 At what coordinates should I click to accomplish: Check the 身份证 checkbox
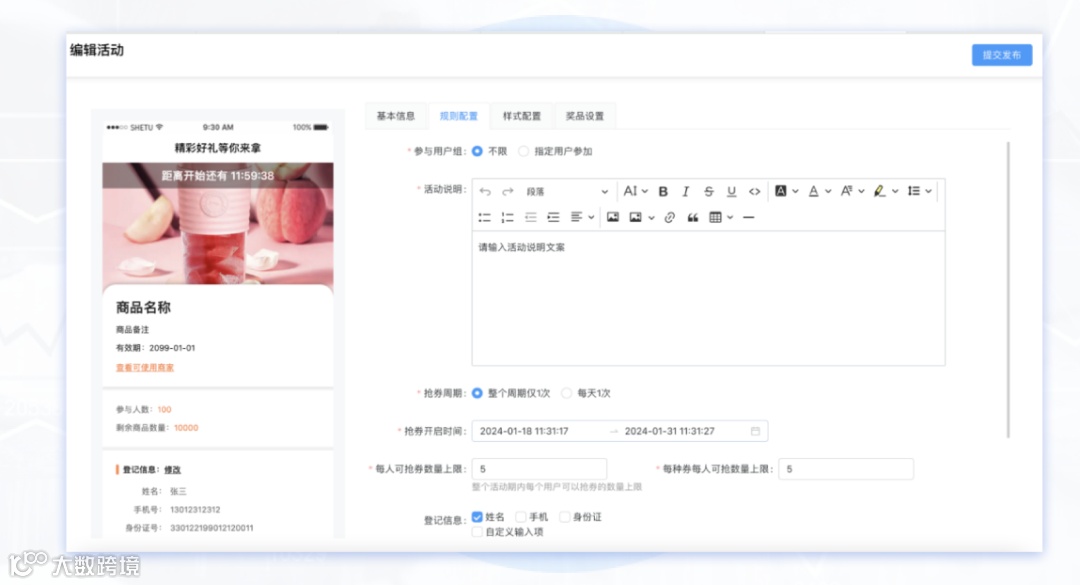pyautogui.click(x=565, y=517)
